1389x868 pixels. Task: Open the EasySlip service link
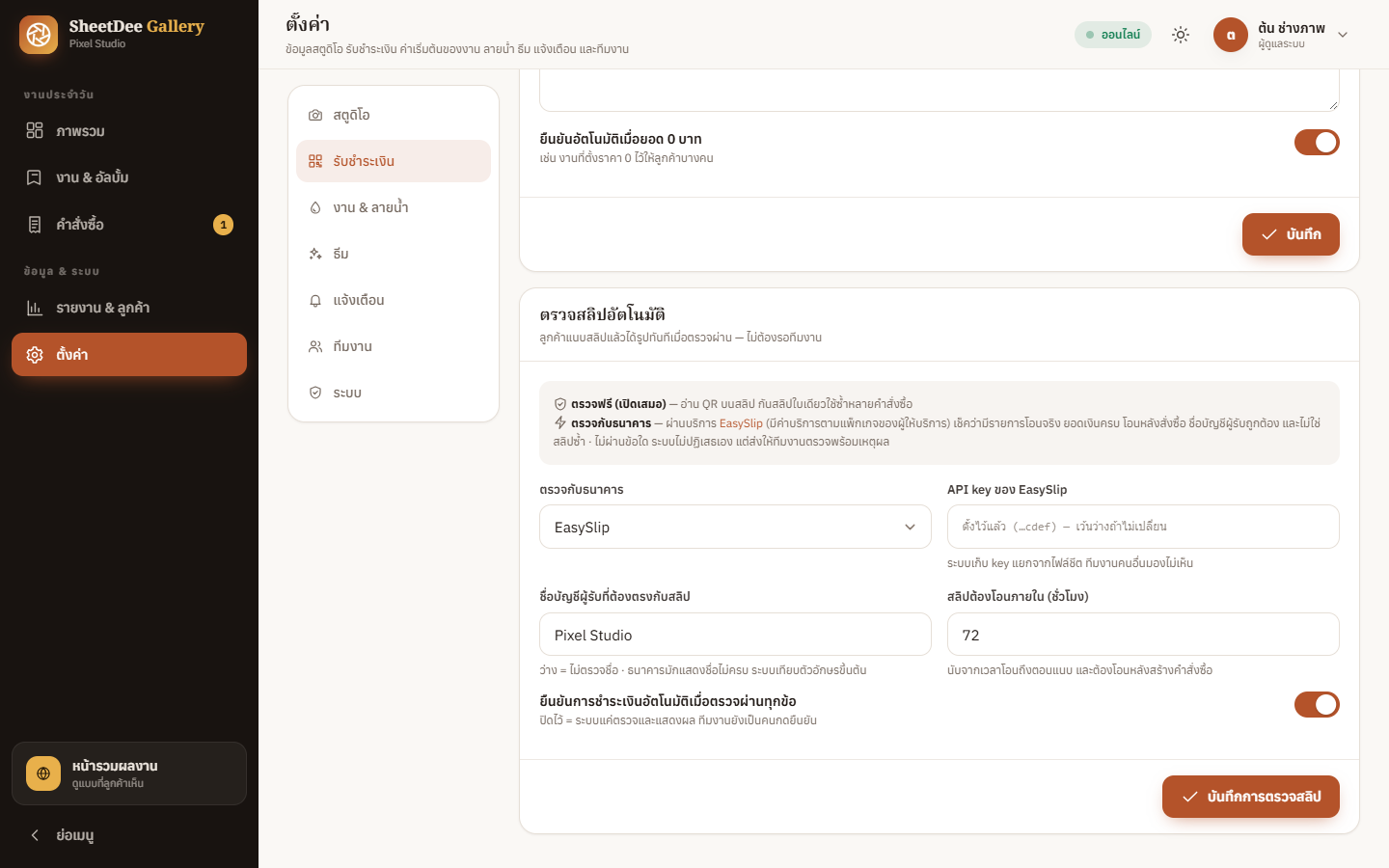[x=741, y=423]
